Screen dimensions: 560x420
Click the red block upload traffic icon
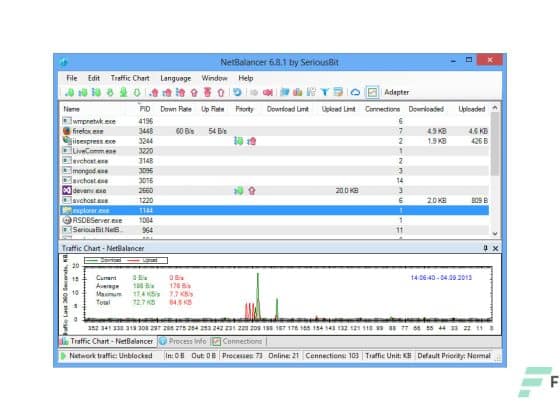pyautogui.click(x=194, y=92)
